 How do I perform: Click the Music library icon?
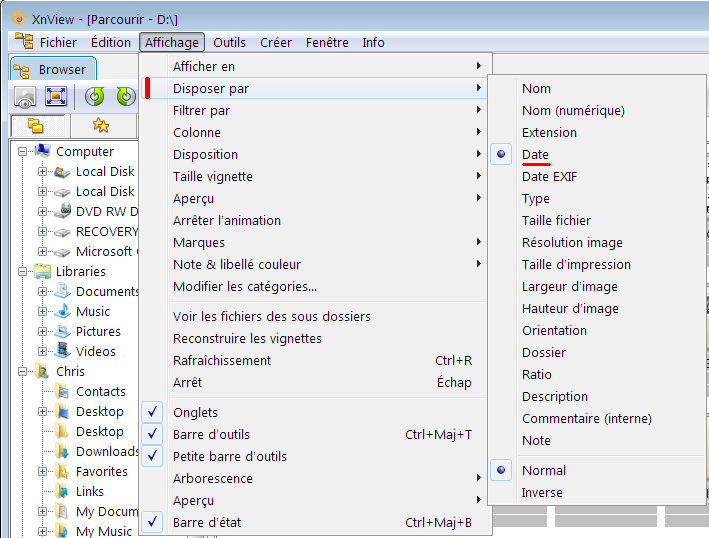[x=62, y=311]
